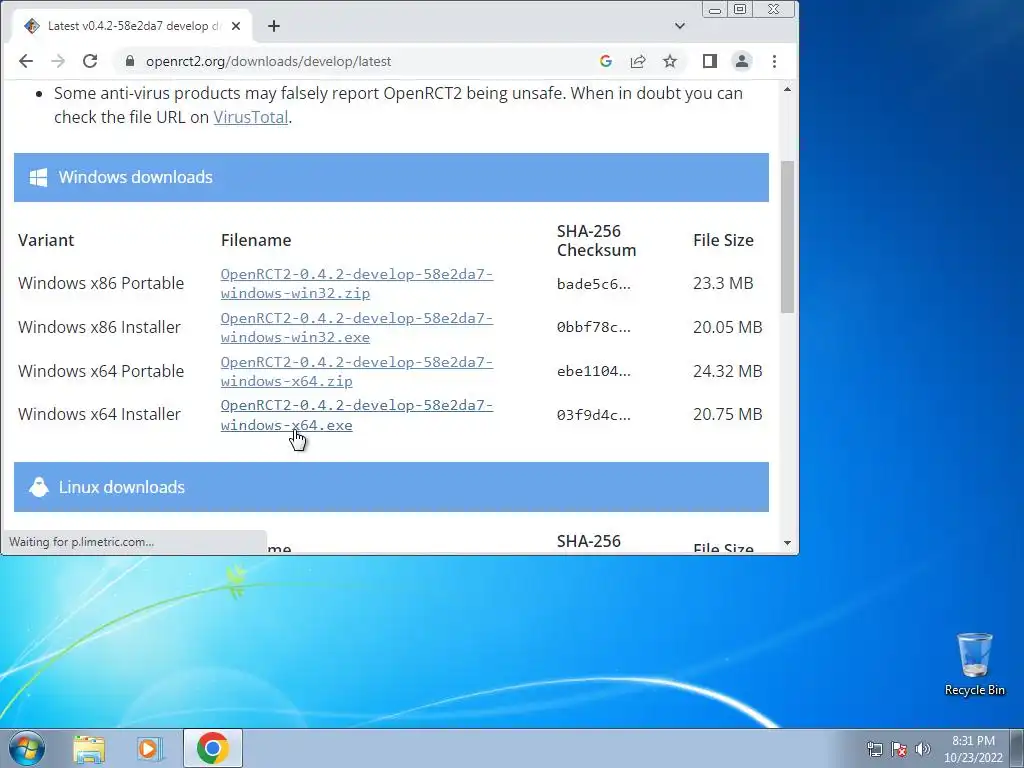
Task: Expand the tab search chevron
Action: tap(680, 26)
